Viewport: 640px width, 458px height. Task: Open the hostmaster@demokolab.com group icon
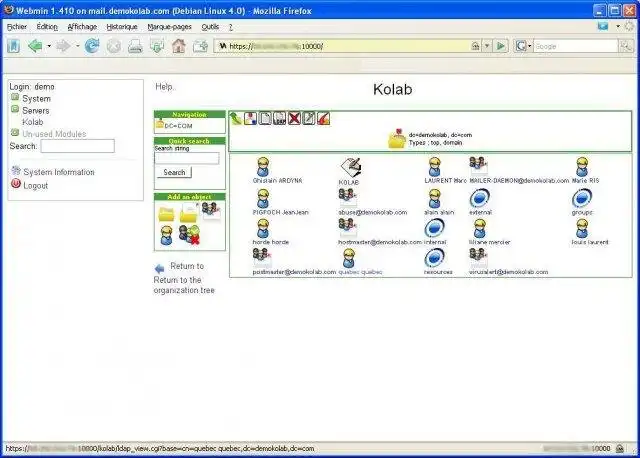(x=348, y=228)
